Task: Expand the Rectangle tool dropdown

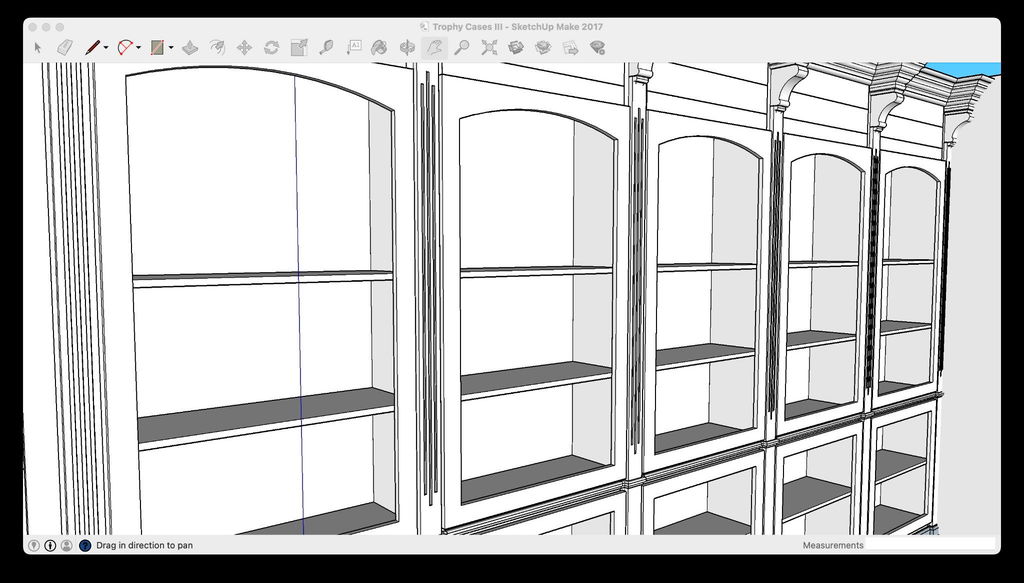Action: [171, 47]
